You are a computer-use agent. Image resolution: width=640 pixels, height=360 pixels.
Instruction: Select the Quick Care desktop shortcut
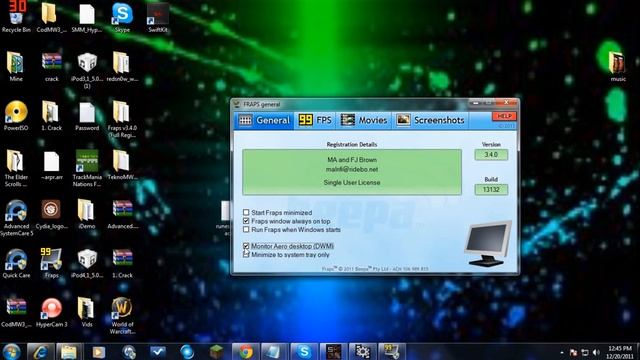point(16,263)
